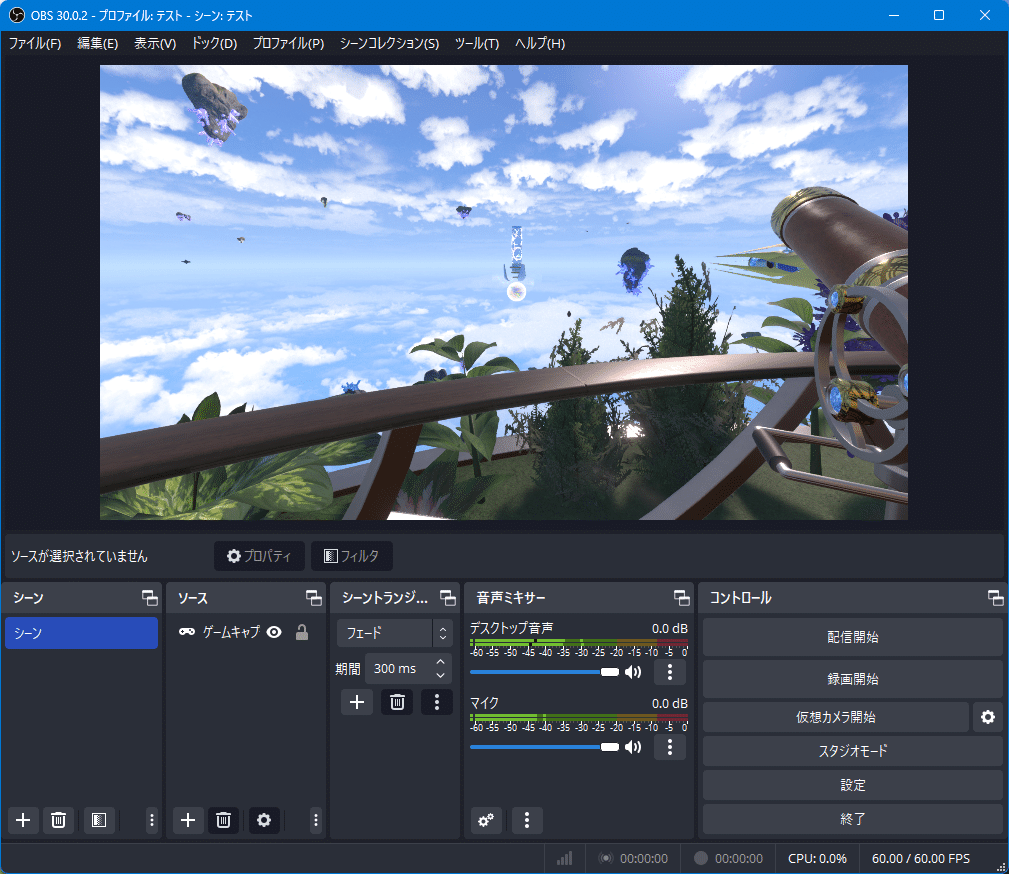The width and height of the screenshot is (1009, 874).
Task: Open audio mixer menu three-dot icon
Action: click(x=527, y=820)
